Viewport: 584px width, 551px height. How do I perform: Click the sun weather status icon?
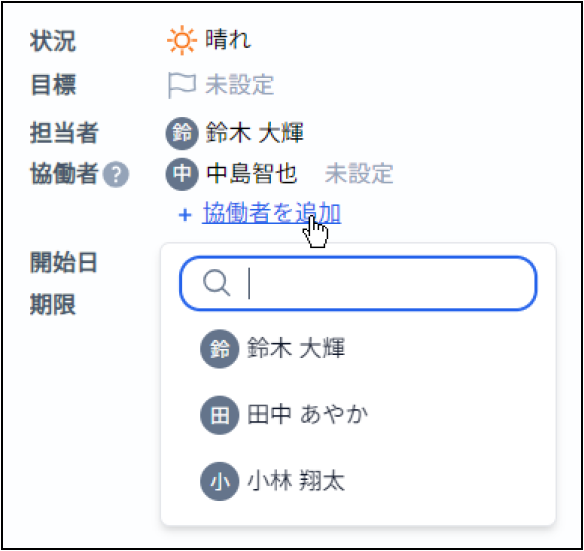[182, 40]
